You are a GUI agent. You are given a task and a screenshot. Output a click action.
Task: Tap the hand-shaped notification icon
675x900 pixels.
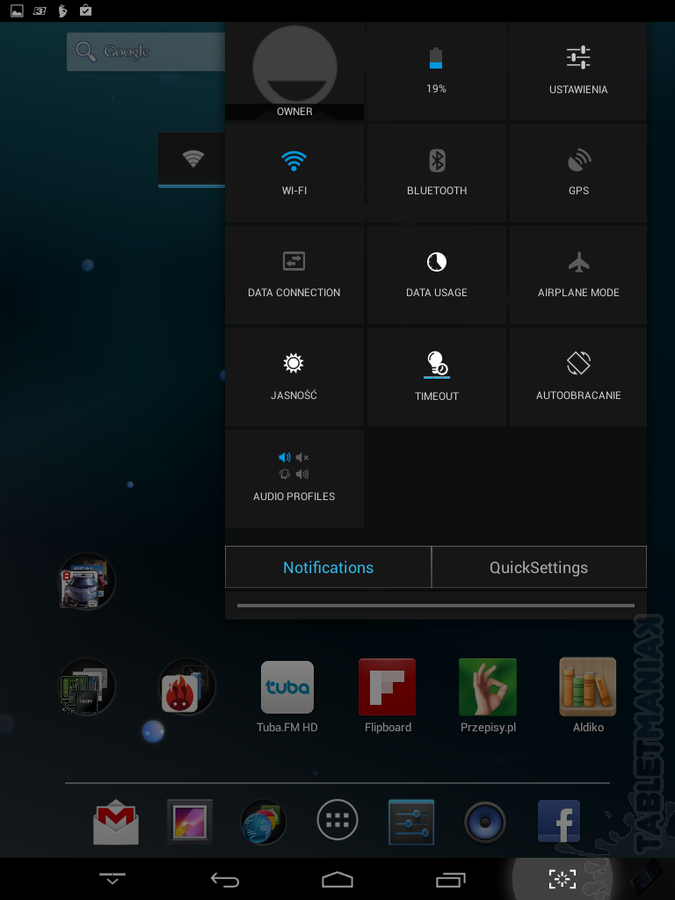coord(63,10)
